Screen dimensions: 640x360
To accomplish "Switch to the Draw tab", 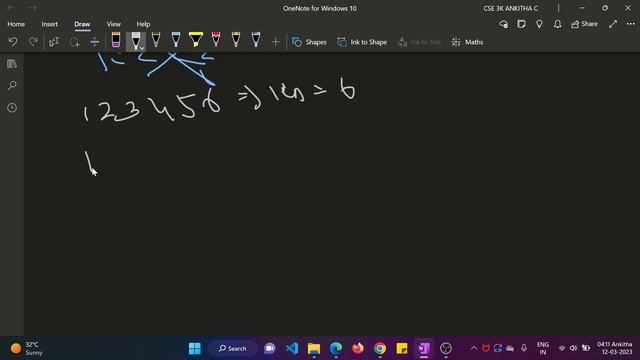I will [82, 24].
